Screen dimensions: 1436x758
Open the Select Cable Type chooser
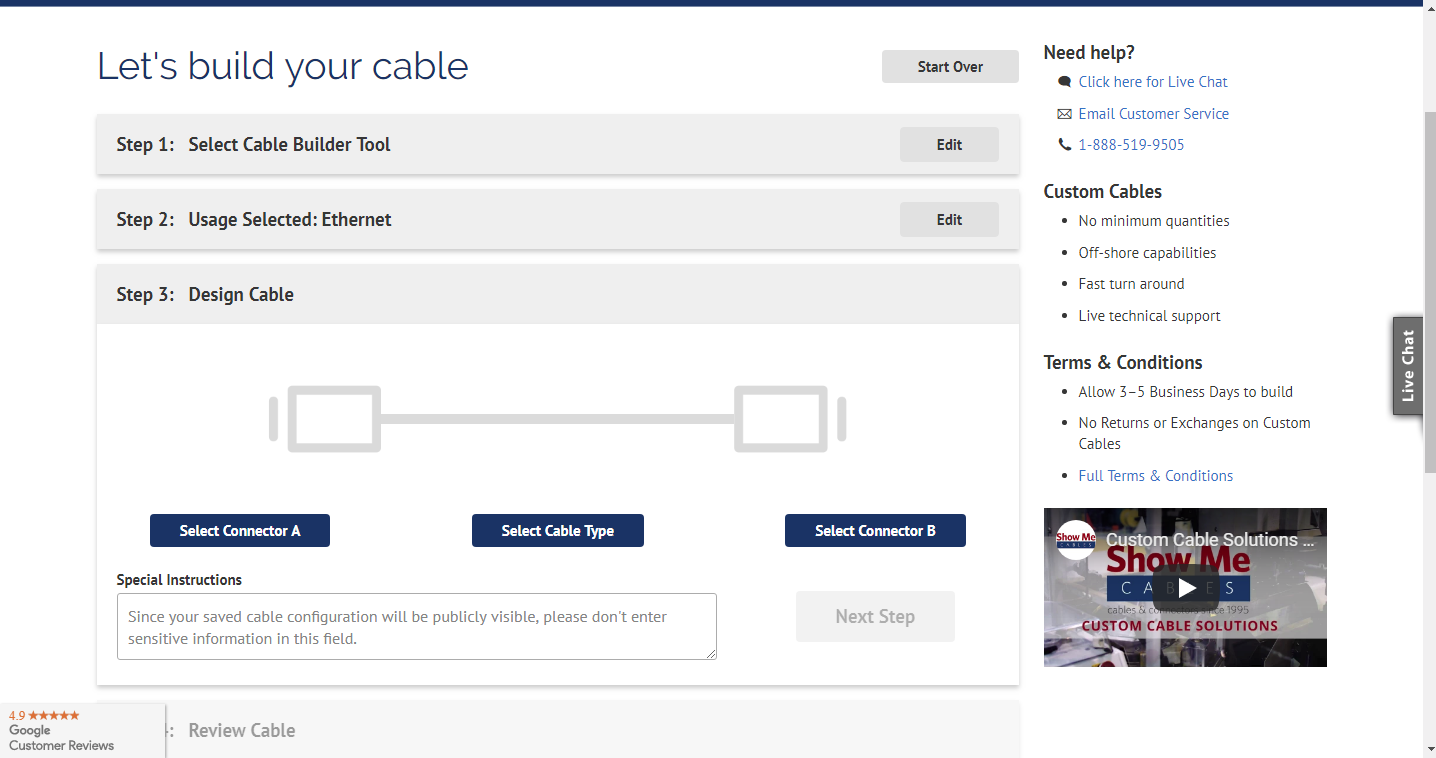click(x=558, y=531)
